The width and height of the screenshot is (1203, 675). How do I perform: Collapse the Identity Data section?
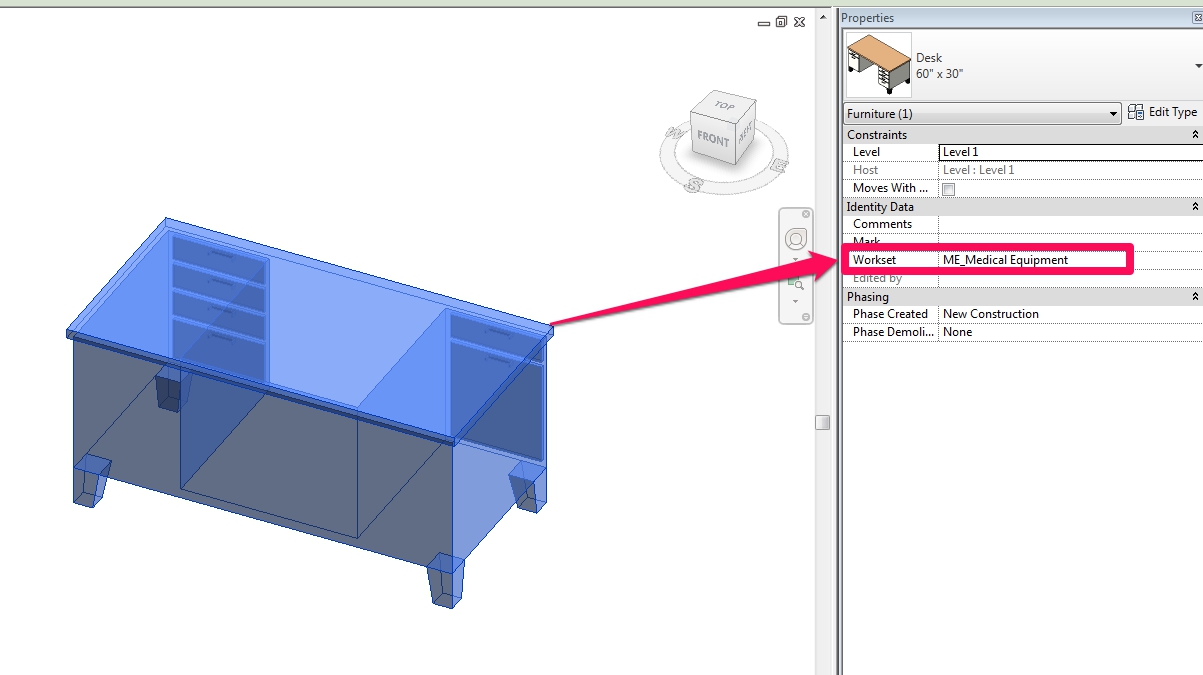[1196, 206]
